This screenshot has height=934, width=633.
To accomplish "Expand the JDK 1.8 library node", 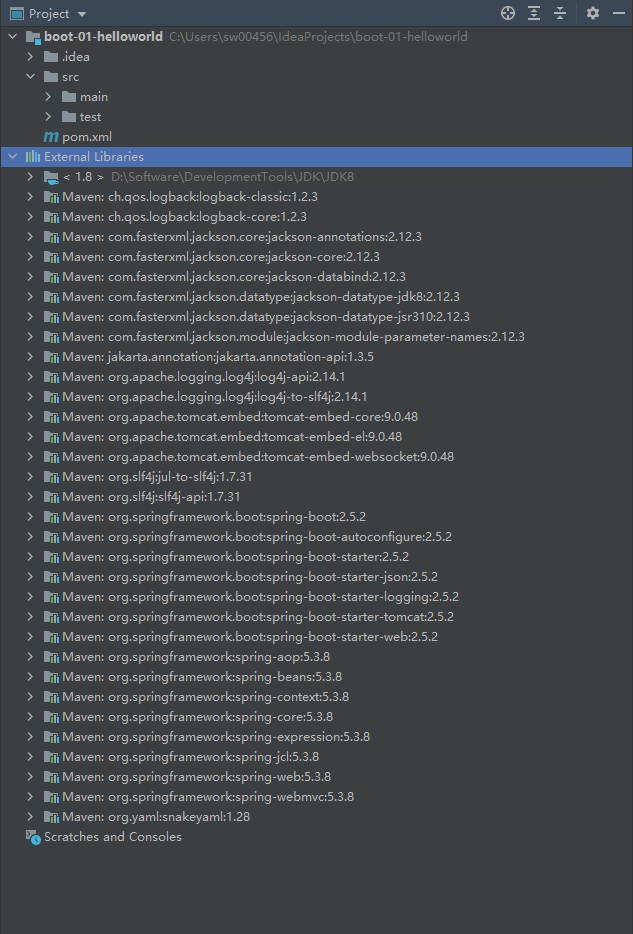I will click(x=30, y=177).
